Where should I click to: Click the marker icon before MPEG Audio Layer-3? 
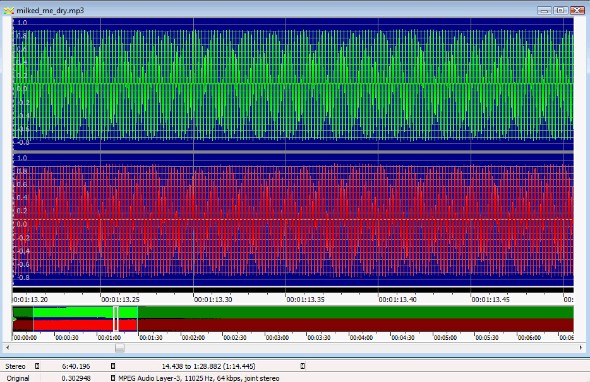113,378
